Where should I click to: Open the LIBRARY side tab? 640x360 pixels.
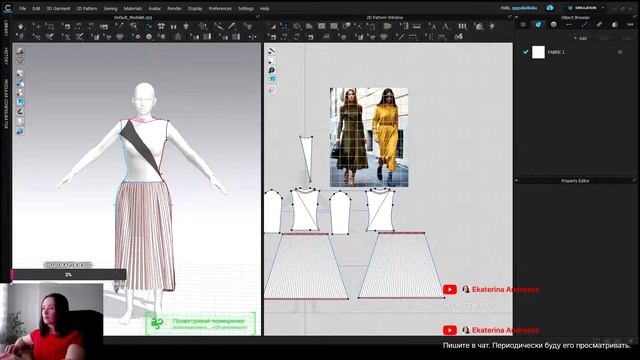pyautogui.click(x=6, y=29)
